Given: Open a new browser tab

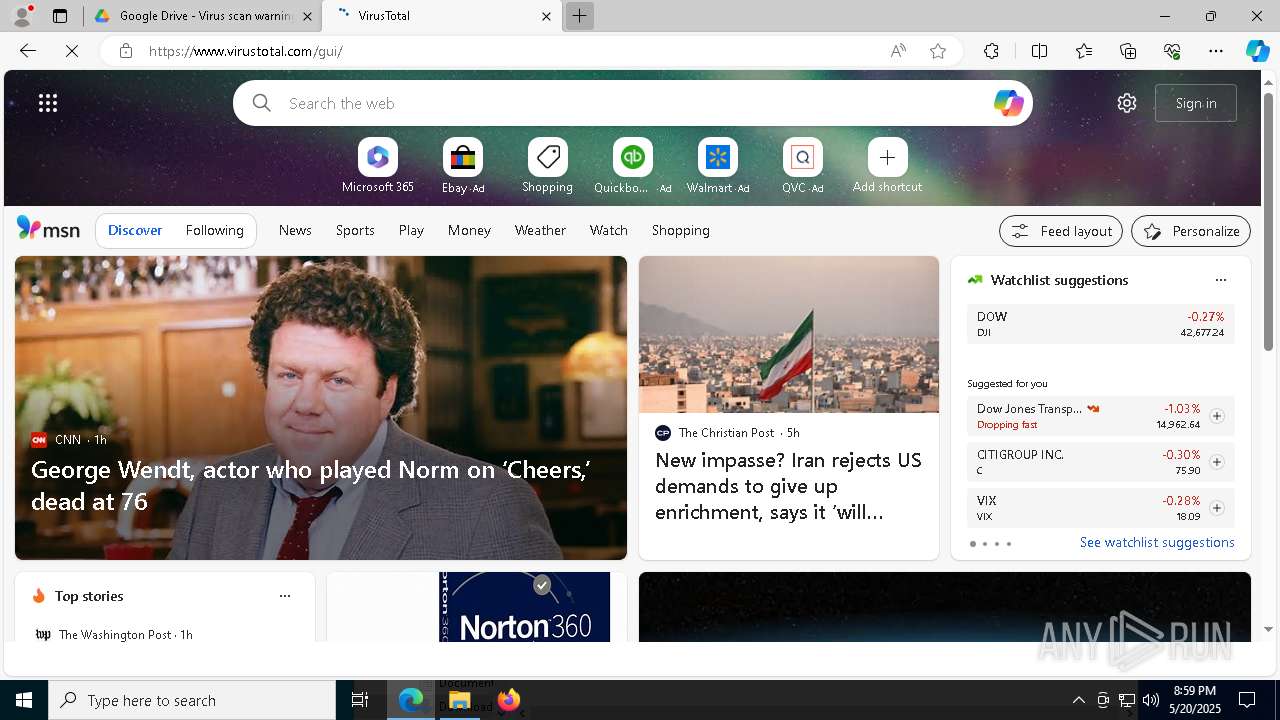Looking at the screenshot, I should (x=579, y=16).
